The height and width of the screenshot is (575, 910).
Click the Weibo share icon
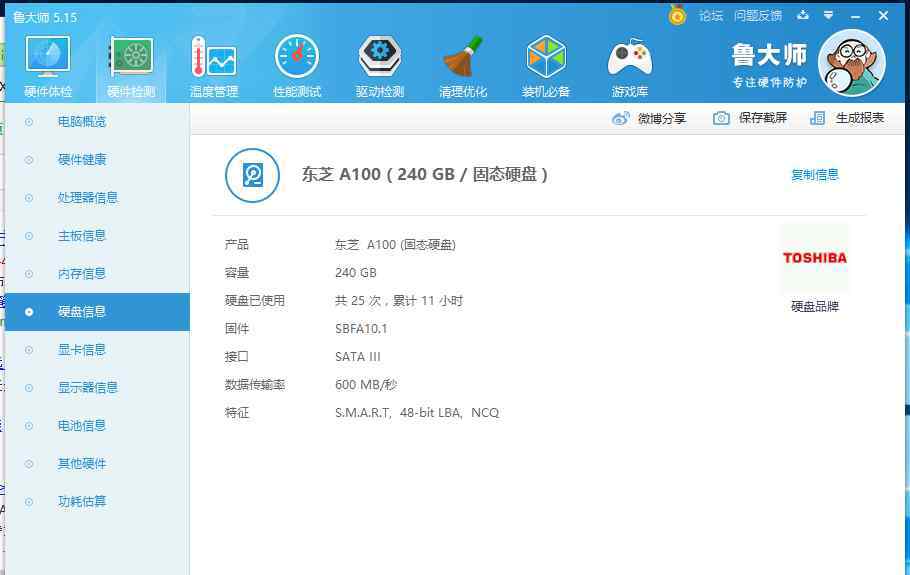coord(620,118)
